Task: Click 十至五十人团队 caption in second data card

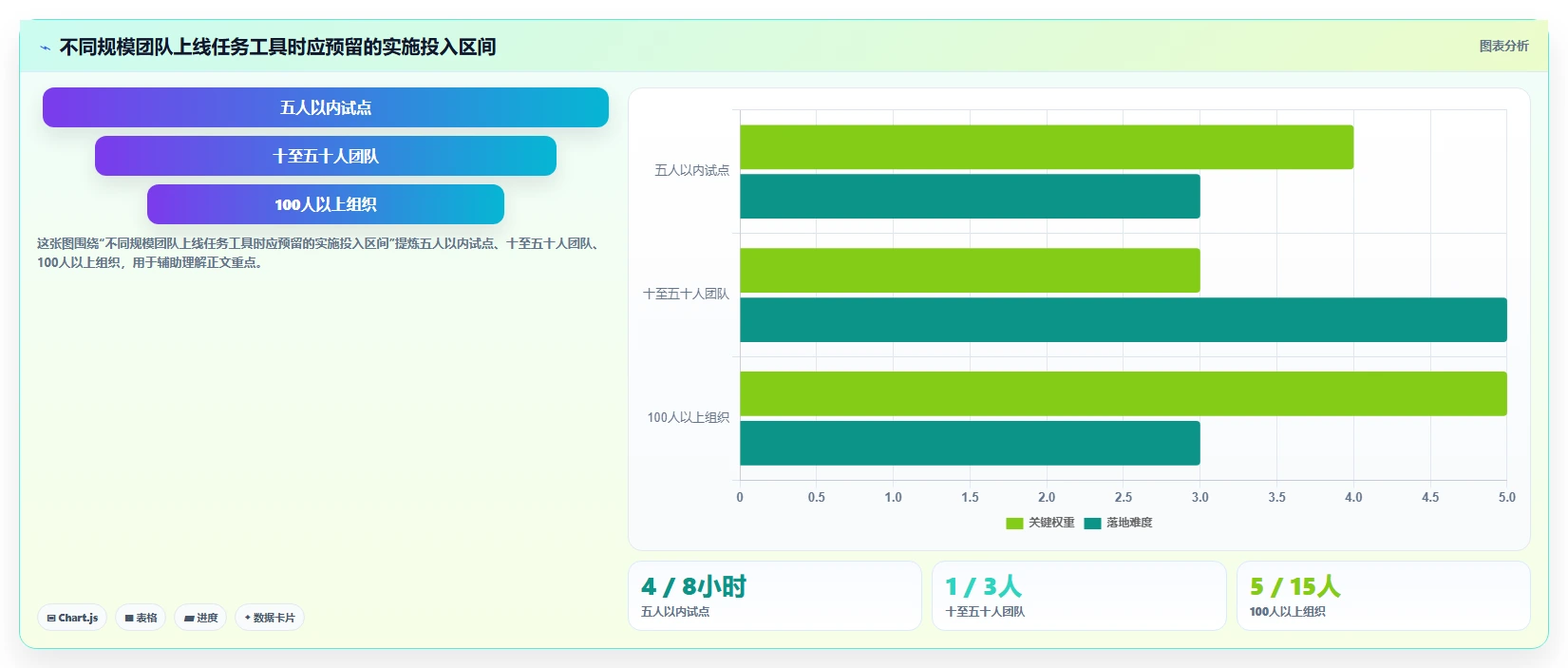Action: (985, 612)
